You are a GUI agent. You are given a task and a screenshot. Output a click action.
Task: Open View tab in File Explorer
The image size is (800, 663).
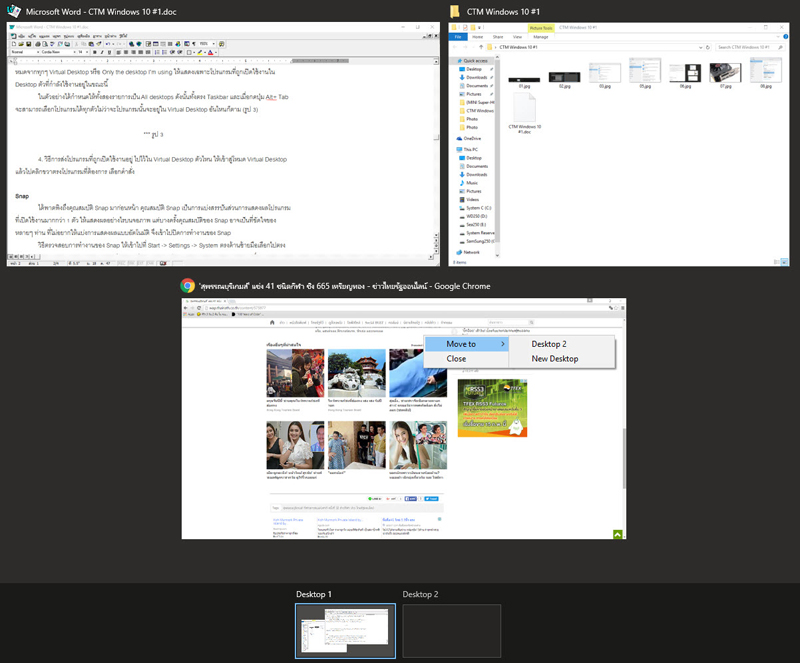517,37
